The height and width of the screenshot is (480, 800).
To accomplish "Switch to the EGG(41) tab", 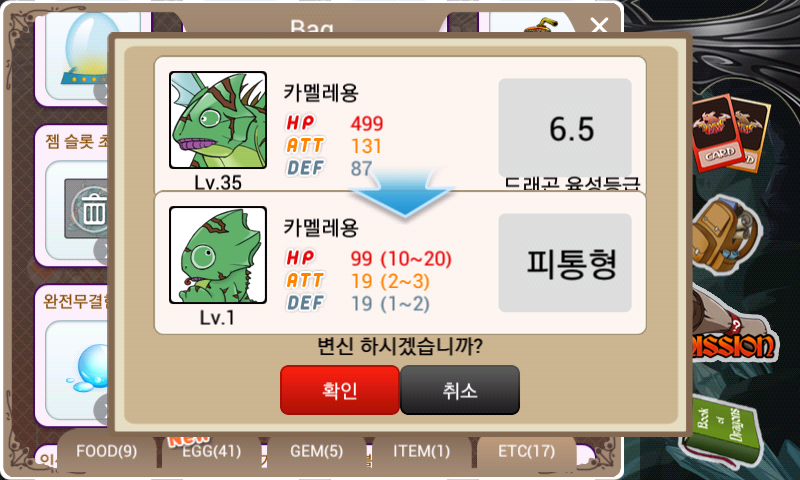I will 212,451.
